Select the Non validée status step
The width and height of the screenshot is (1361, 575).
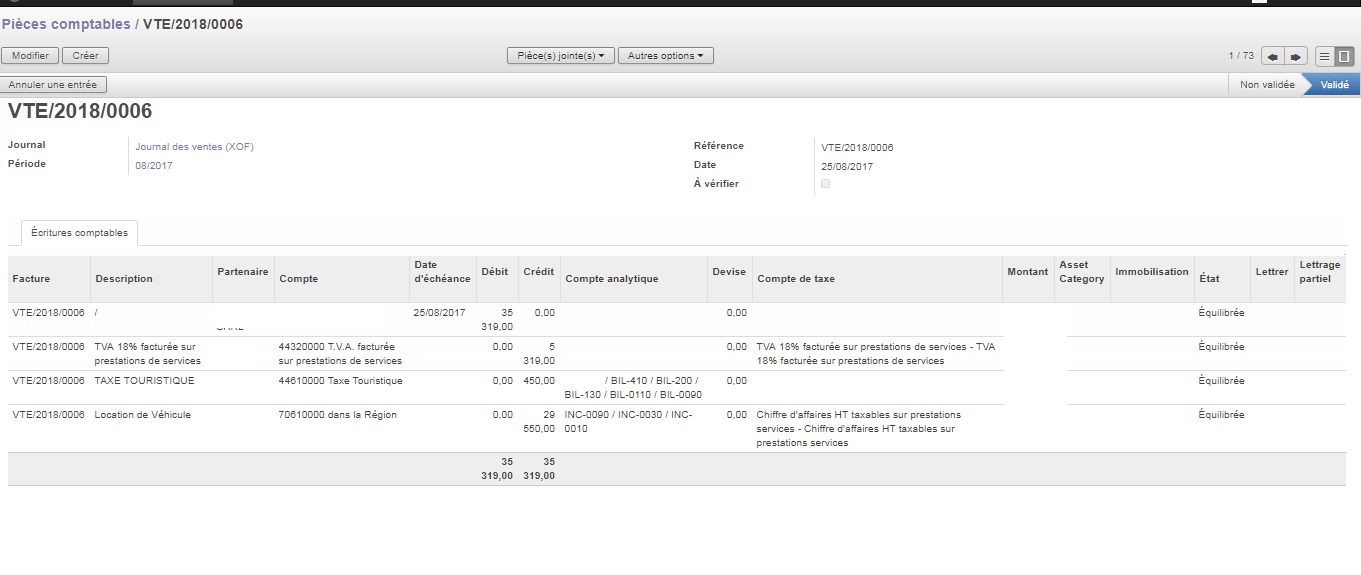[x=1267, y=85]
